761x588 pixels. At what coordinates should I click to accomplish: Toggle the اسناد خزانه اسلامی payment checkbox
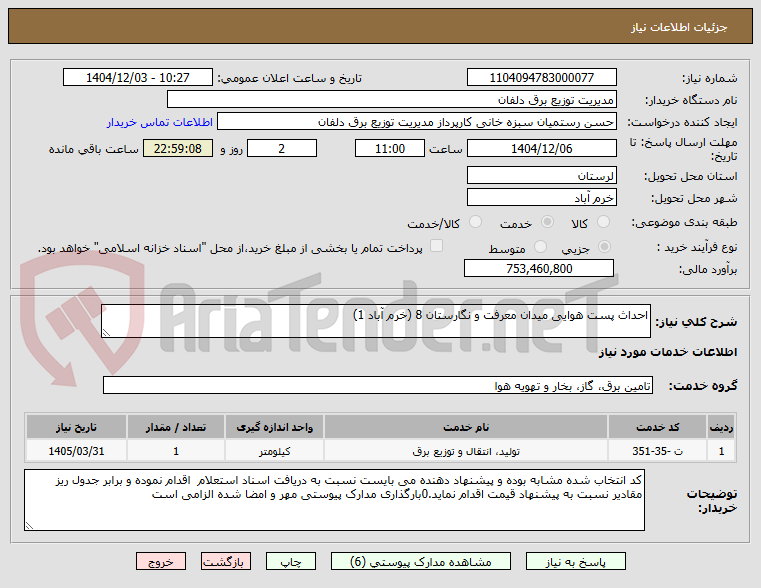point(436,246)
